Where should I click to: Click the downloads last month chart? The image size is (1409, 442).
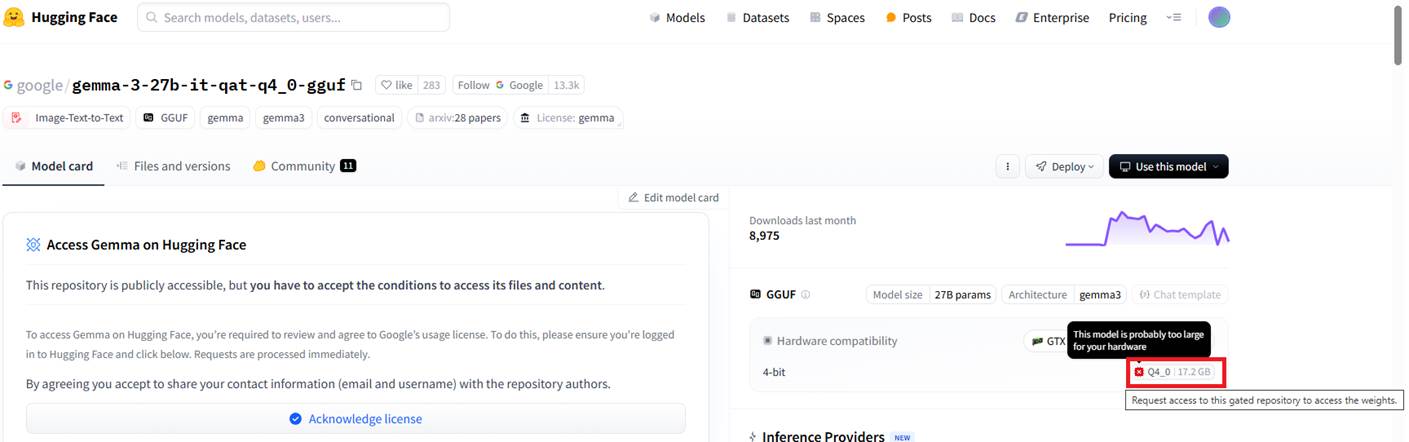coord(1147,229)
